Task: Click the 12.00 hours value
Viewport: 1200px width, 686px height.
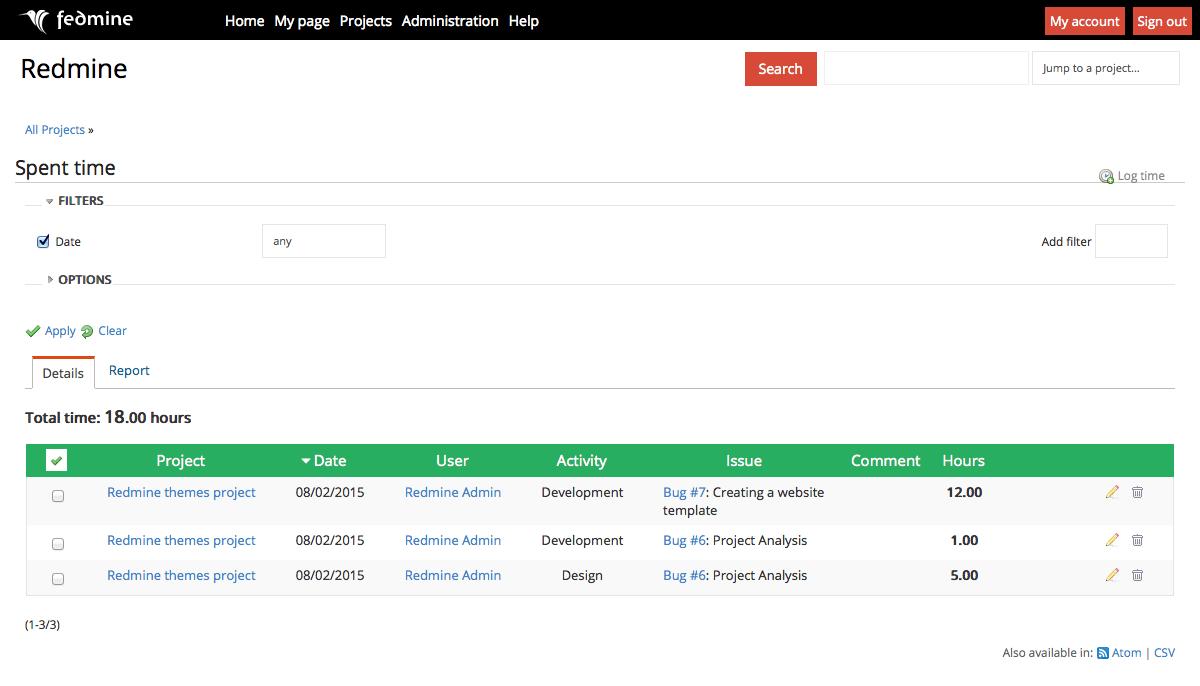Action: pyautogui.click(x=965, y=492)
